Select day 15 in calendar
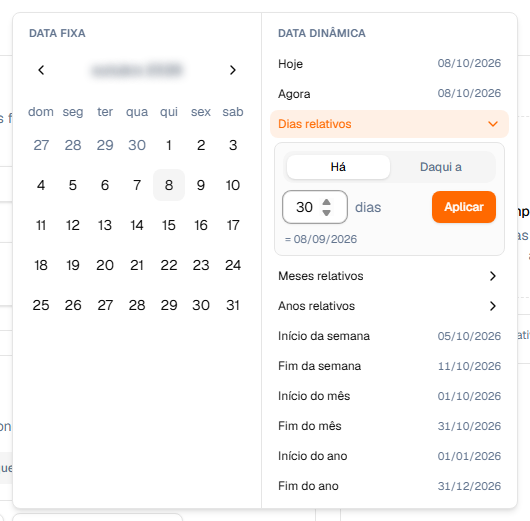 tap(169, 225)
